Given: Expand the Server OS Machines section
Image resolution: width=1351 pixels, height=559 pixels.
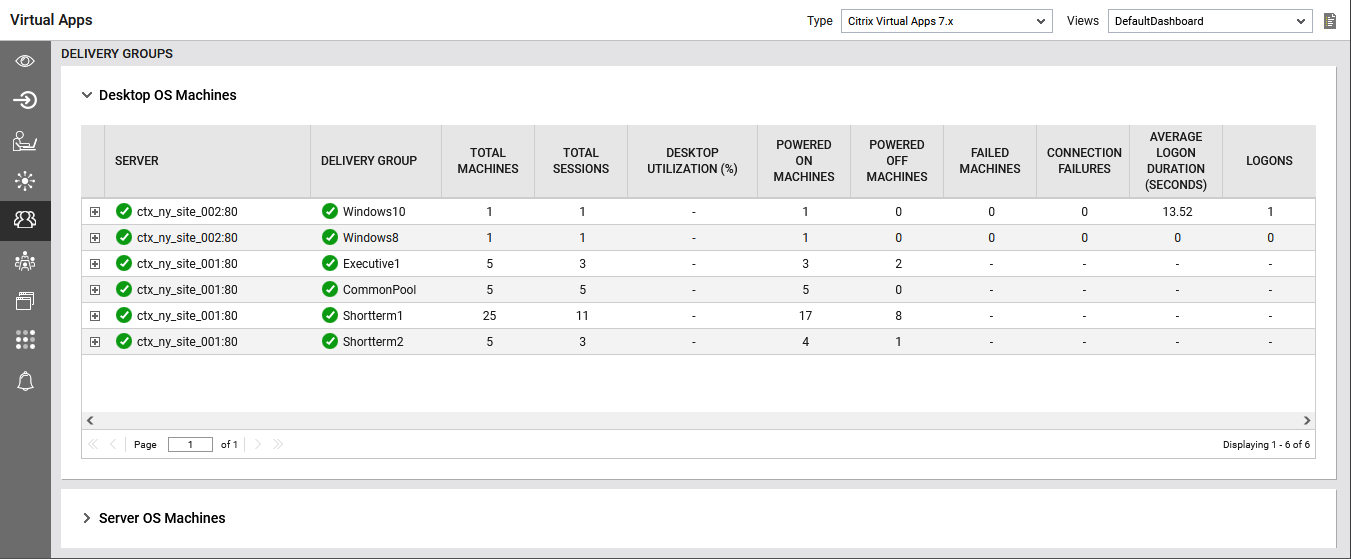Looking at the screenshot, I should click(87, 519).
